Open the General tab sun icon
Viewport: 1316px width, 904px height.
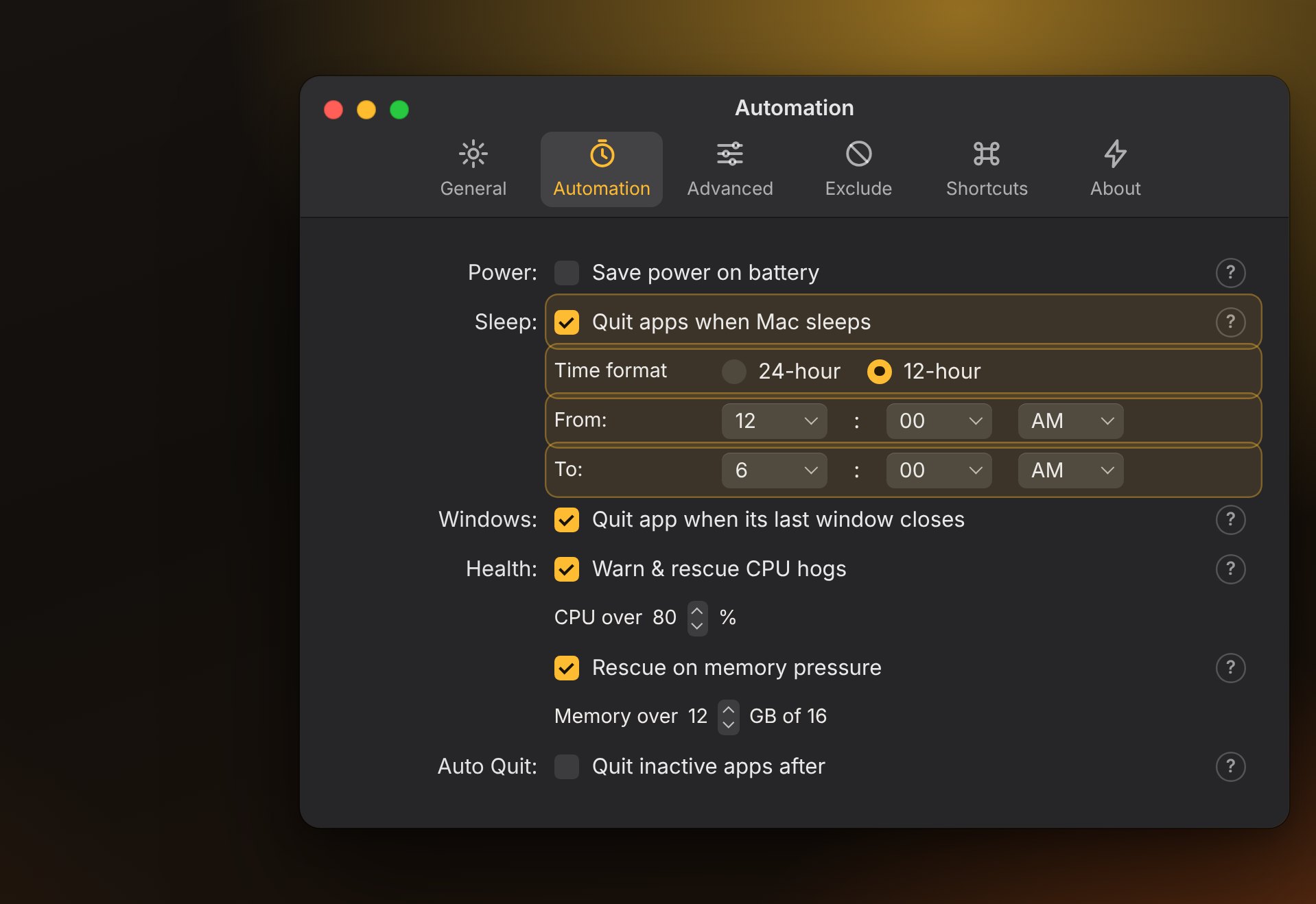point(473,154)
